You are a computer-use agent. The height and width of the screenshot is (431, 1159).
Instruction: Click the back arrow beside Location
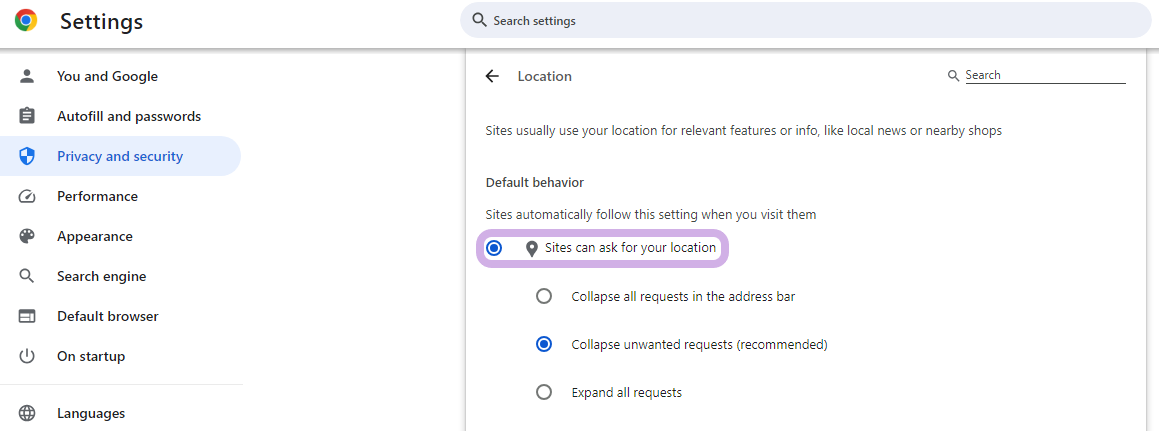tap(492, 76)
